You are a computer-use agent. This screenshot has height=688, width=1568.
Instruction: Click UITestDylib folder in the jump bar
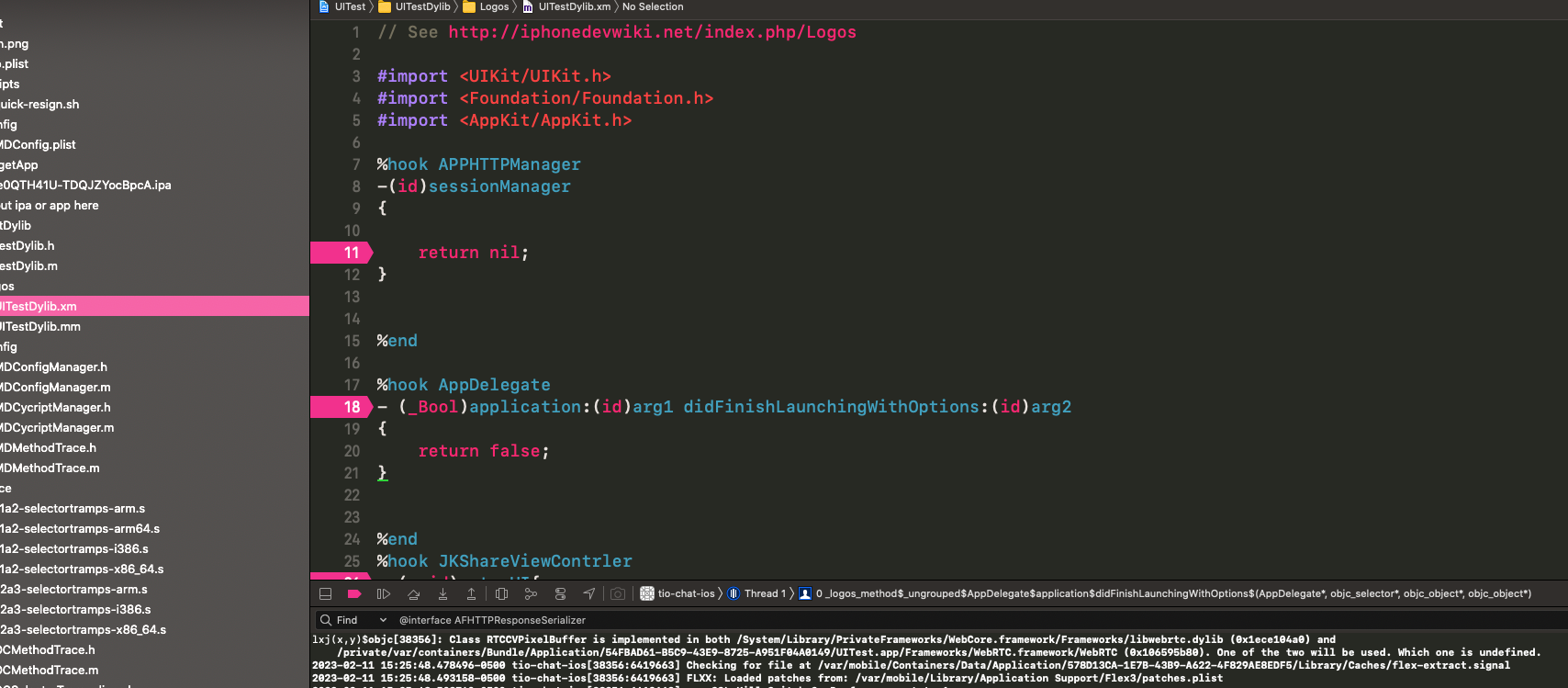pos(415,6)
